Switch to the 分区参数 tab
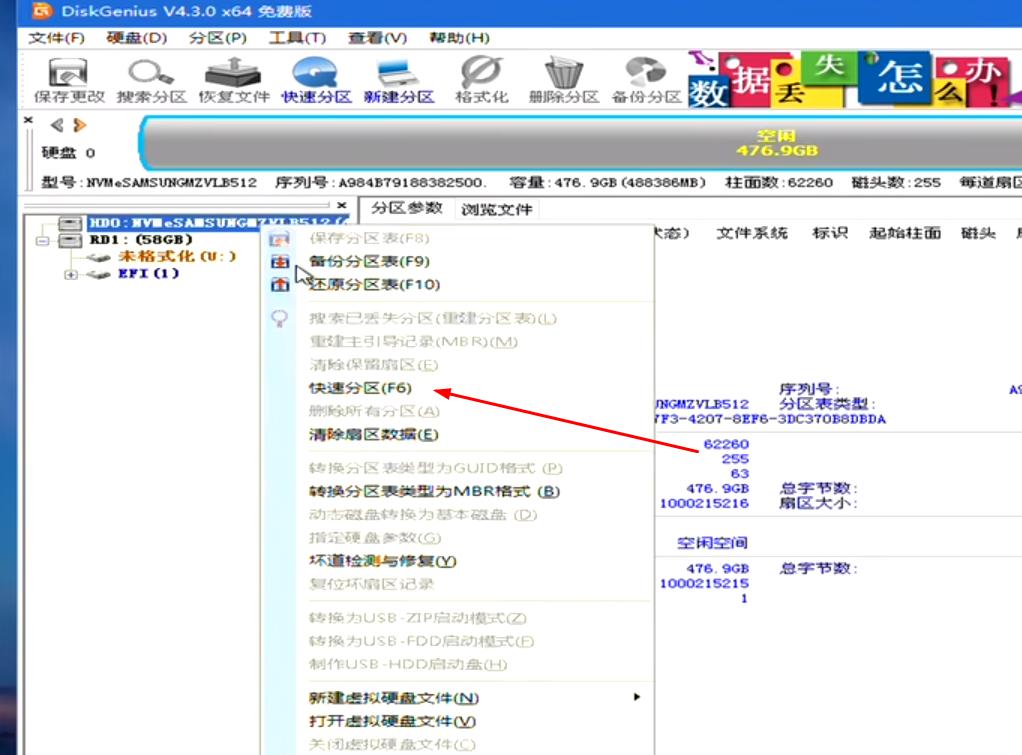This screenshot has height=755, width=1022. (x=407, y=208)
